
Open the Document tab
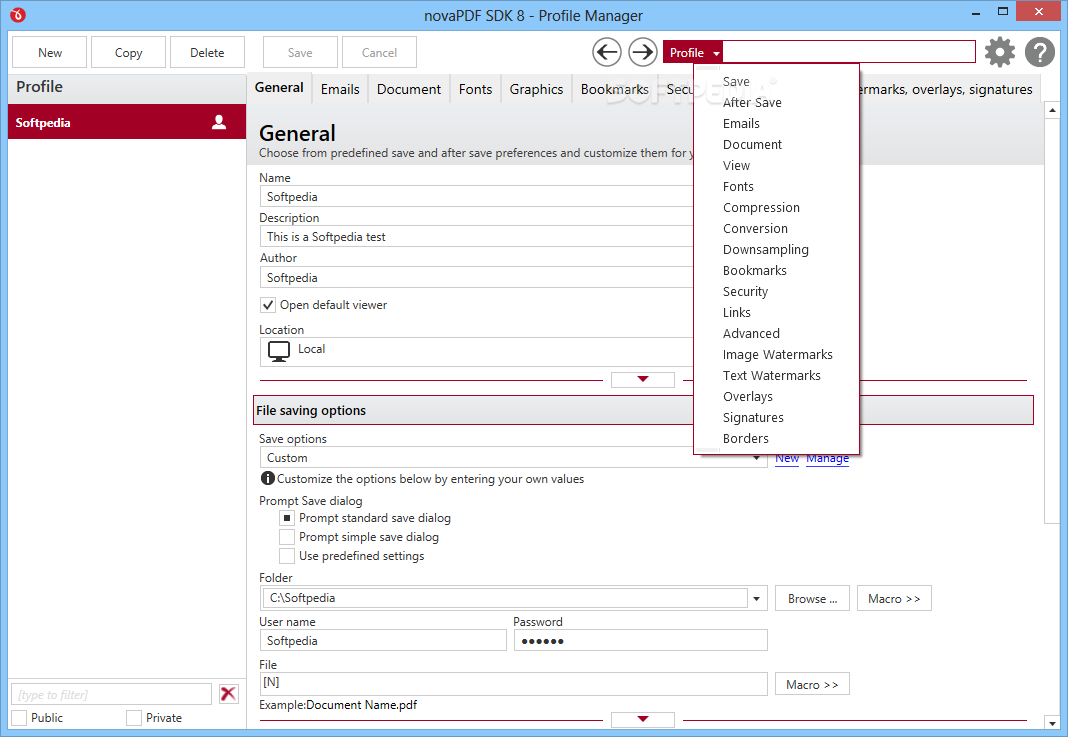coord(409,89)
